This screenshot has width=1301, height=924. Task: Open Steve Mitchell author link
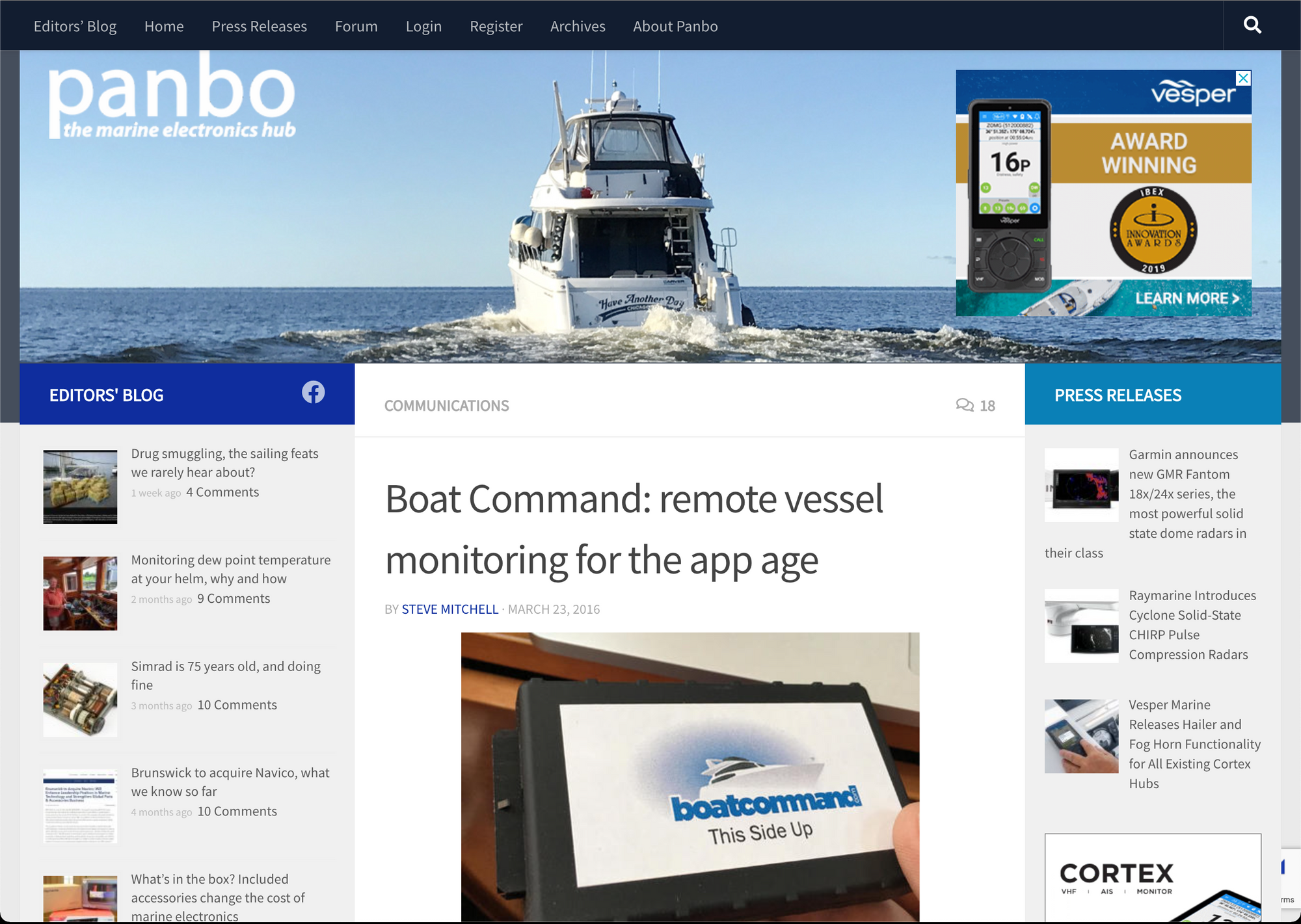point(449,609)
